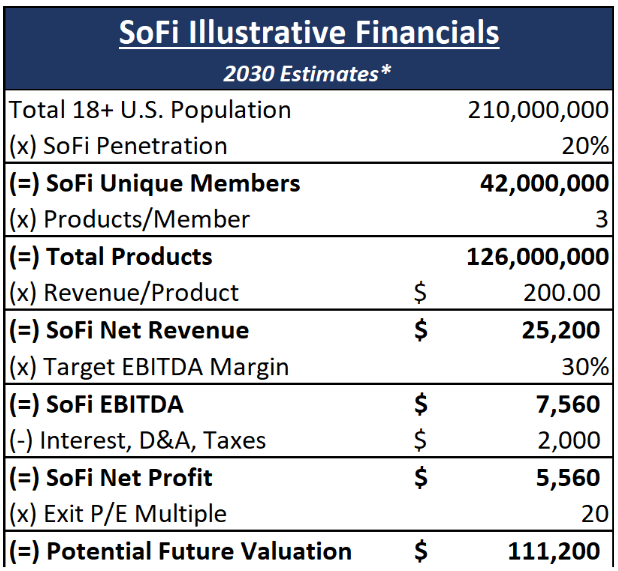The height and width of the screenshot is (571, 618).
Task: Select the 2030 Estimates subtitle
Action: tap(308, 73)
